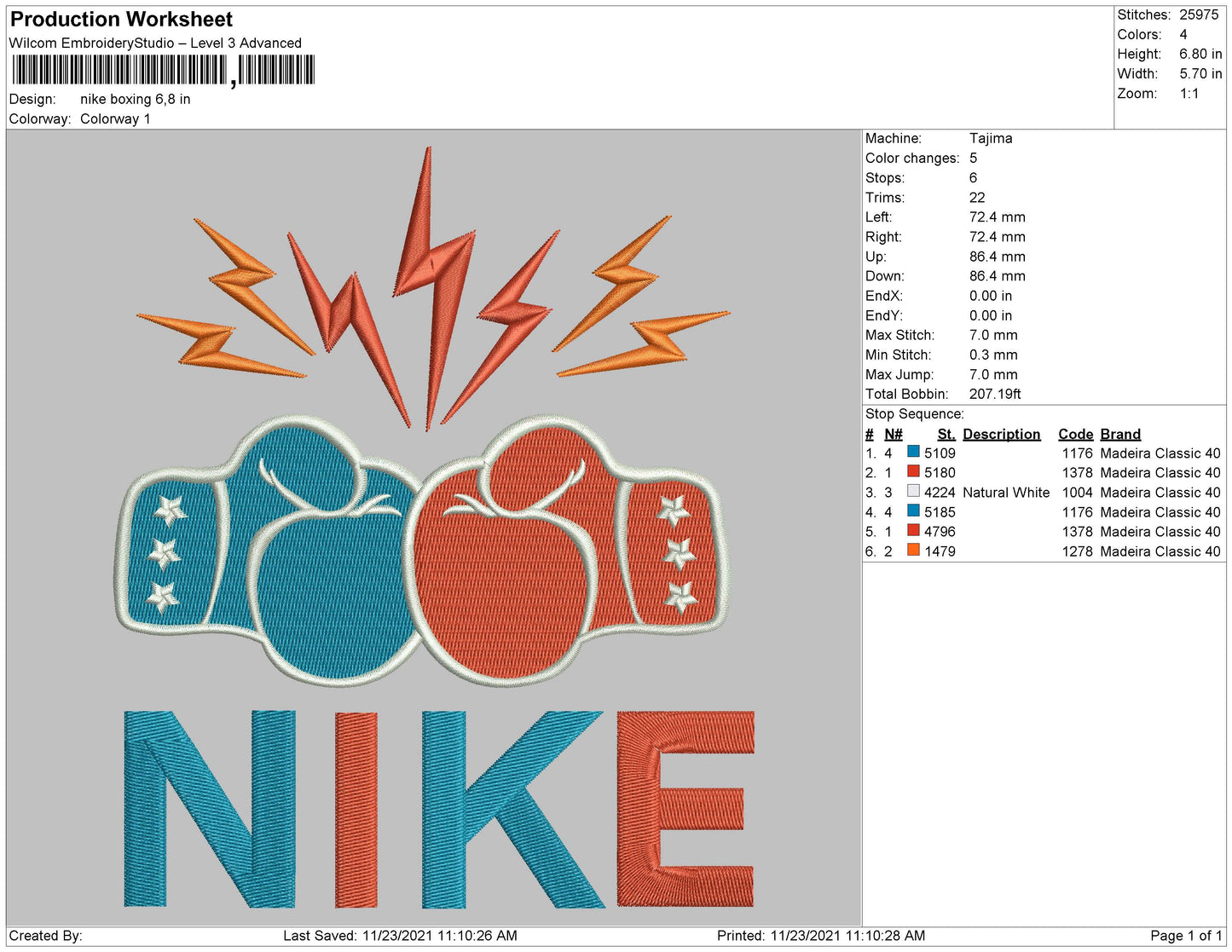The height and width of the screenshot is (952, 1232).
Task: Click the Color changes value '5'
Action: [x=973, y=159]
